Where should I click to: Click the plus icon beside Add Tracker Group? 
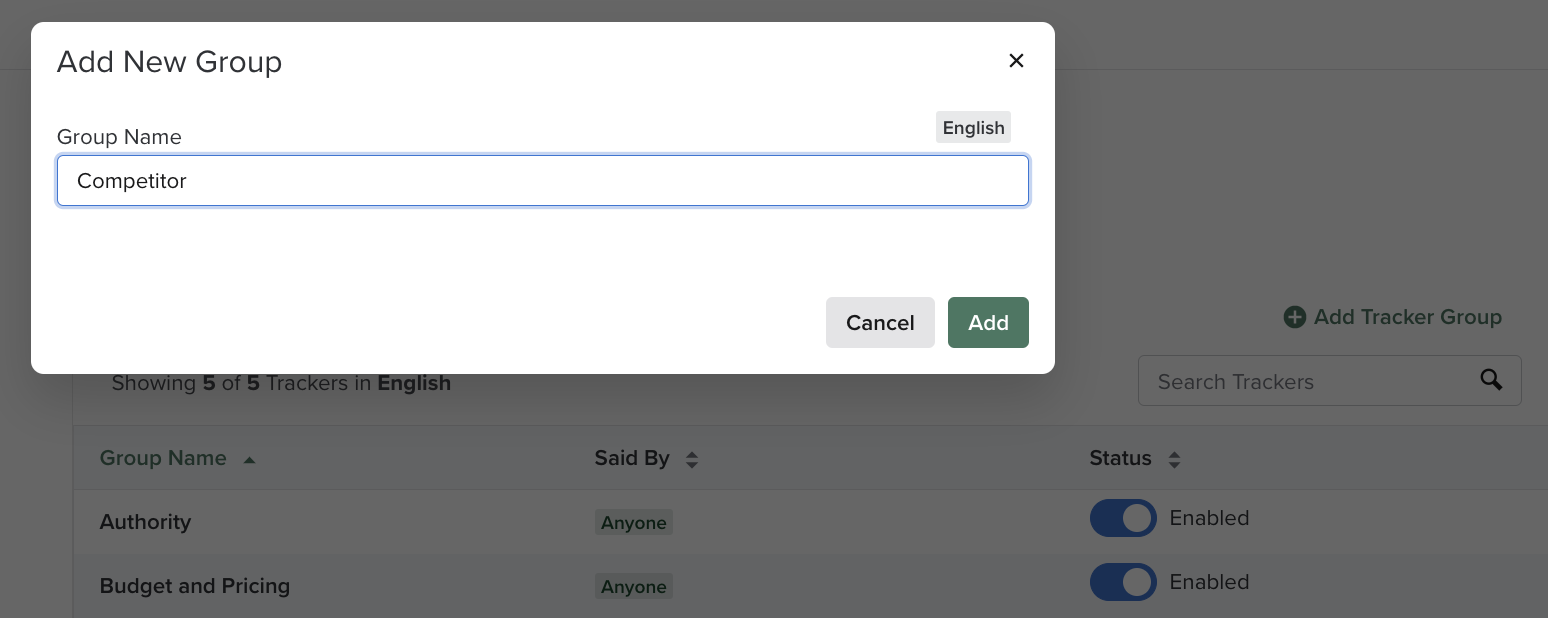pyautogui.click(x=1295, y=316)
